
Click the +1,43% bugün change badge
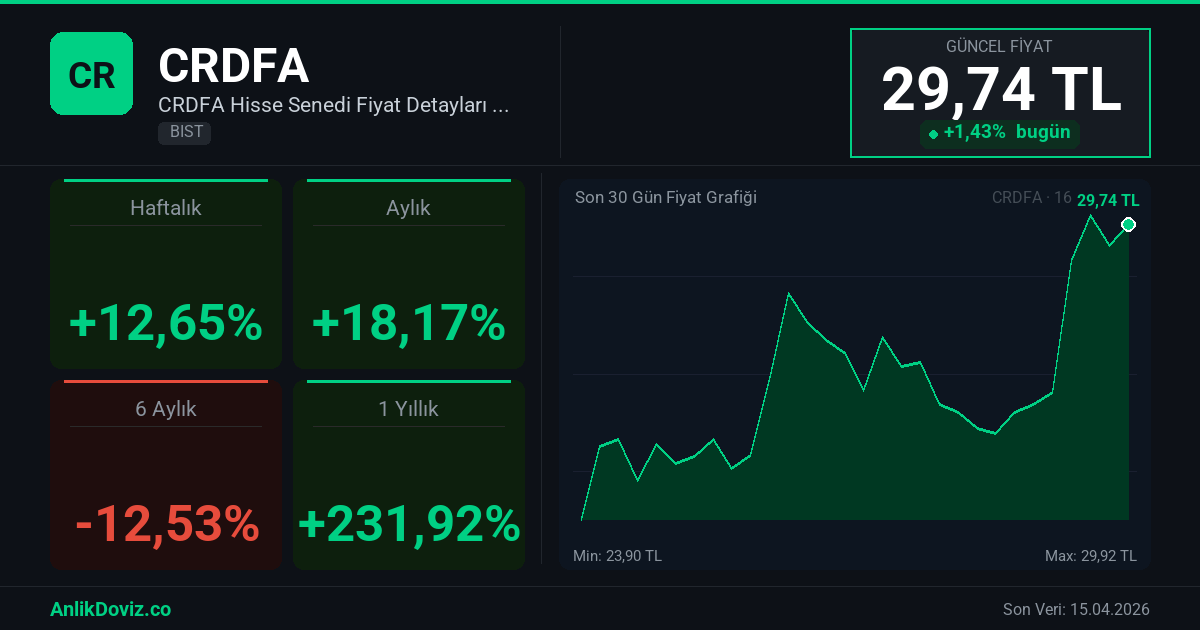click(1000, 133)
